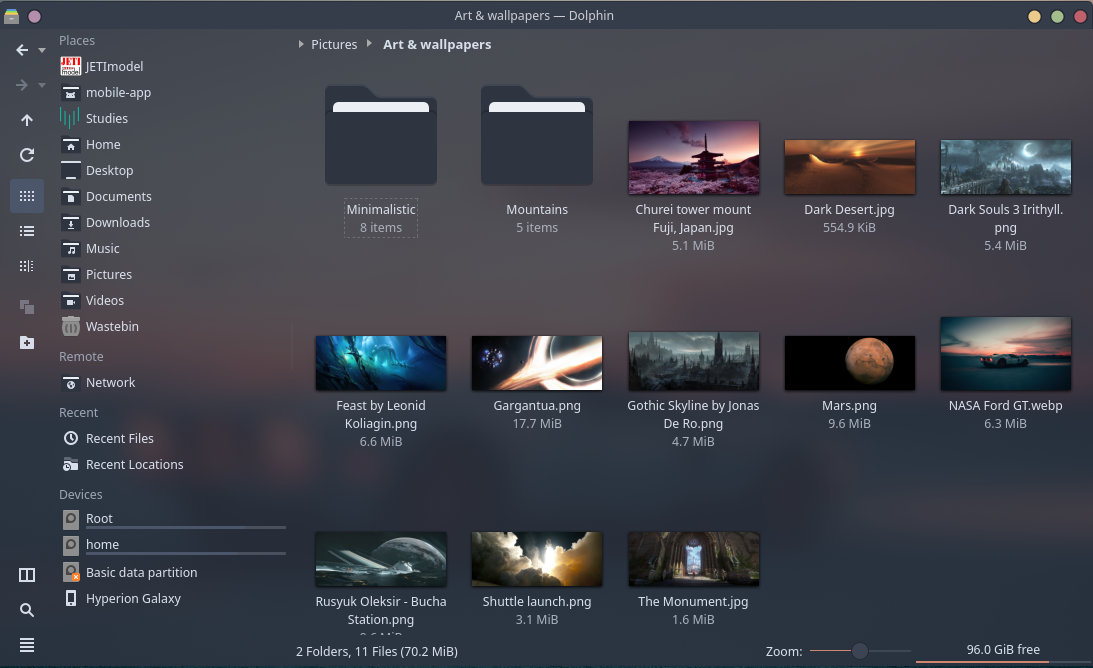This screenshot has width=1093, height=668.
Task: Click the copy/duplicate toolbar icon
Action: [26, 307]
